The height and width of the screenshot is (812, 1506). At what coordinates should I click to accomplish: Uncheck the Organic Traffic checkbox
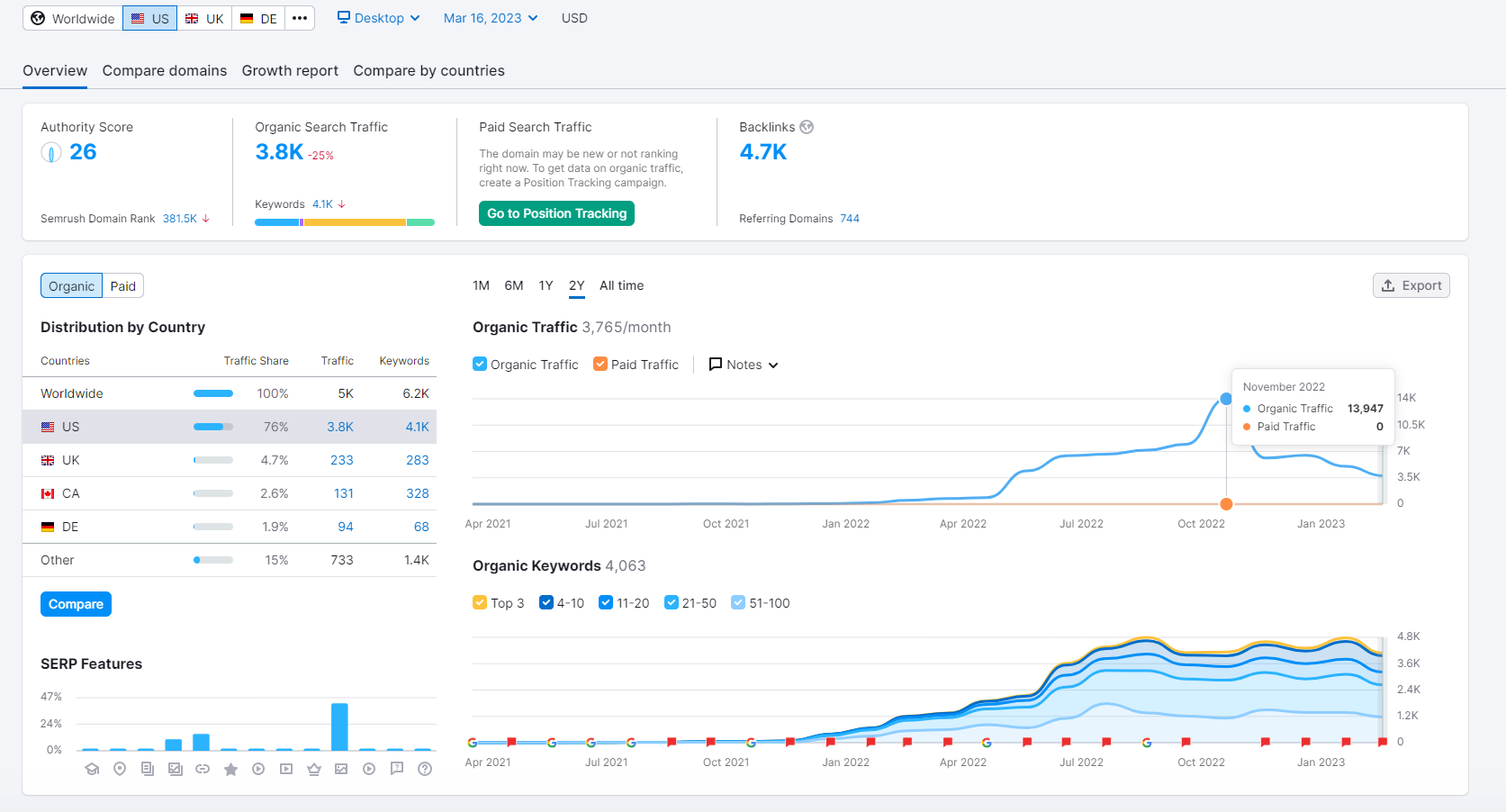coord(480,364)
